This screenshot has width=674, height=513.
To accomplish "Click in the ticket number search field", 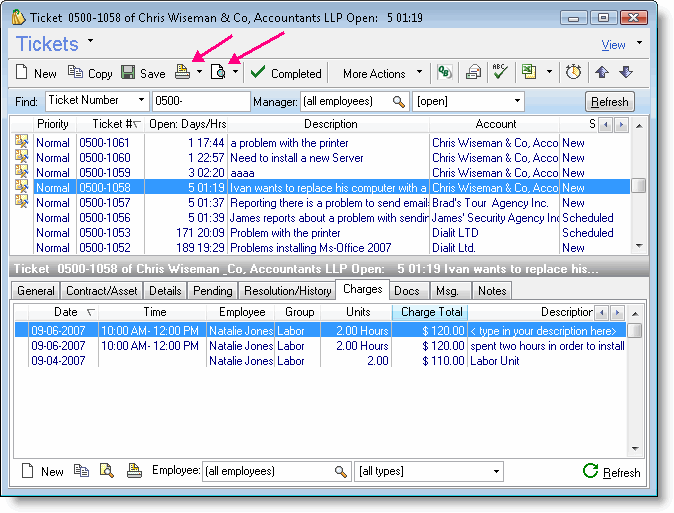I will point(201,102).
